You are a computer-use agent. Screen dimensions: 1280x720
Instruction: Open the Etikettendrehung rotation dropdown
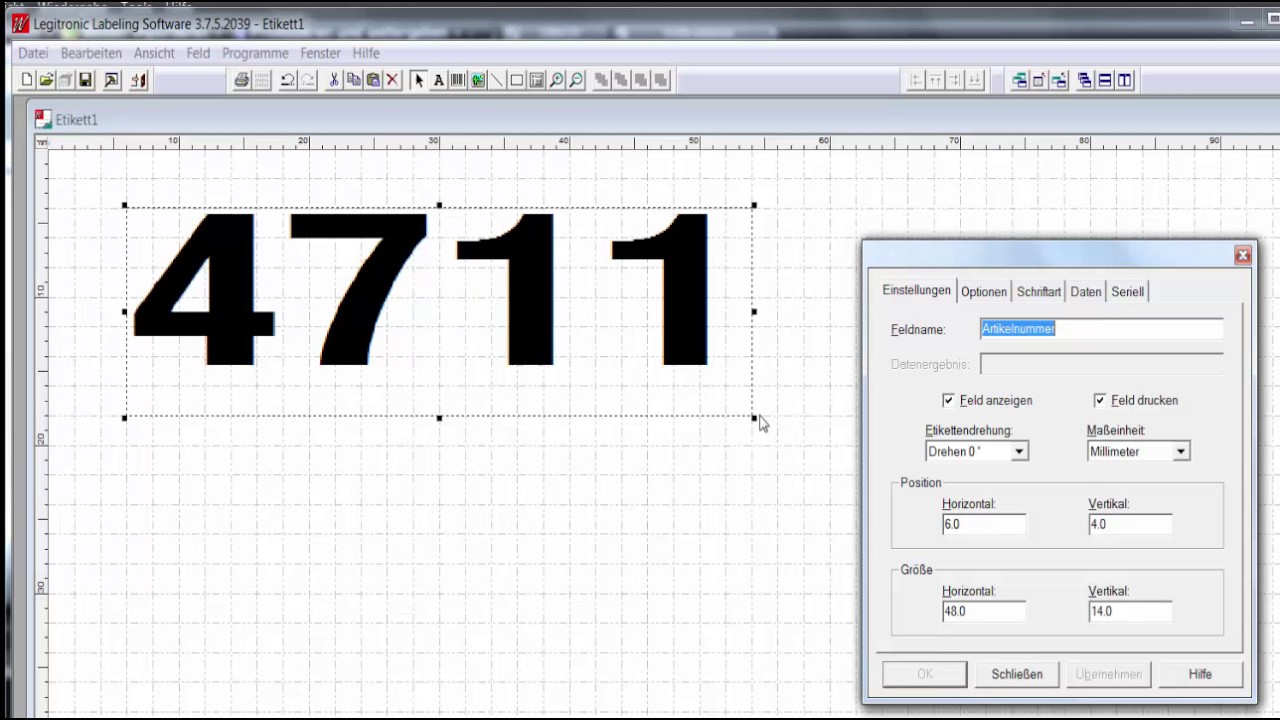coord(1019,451)
